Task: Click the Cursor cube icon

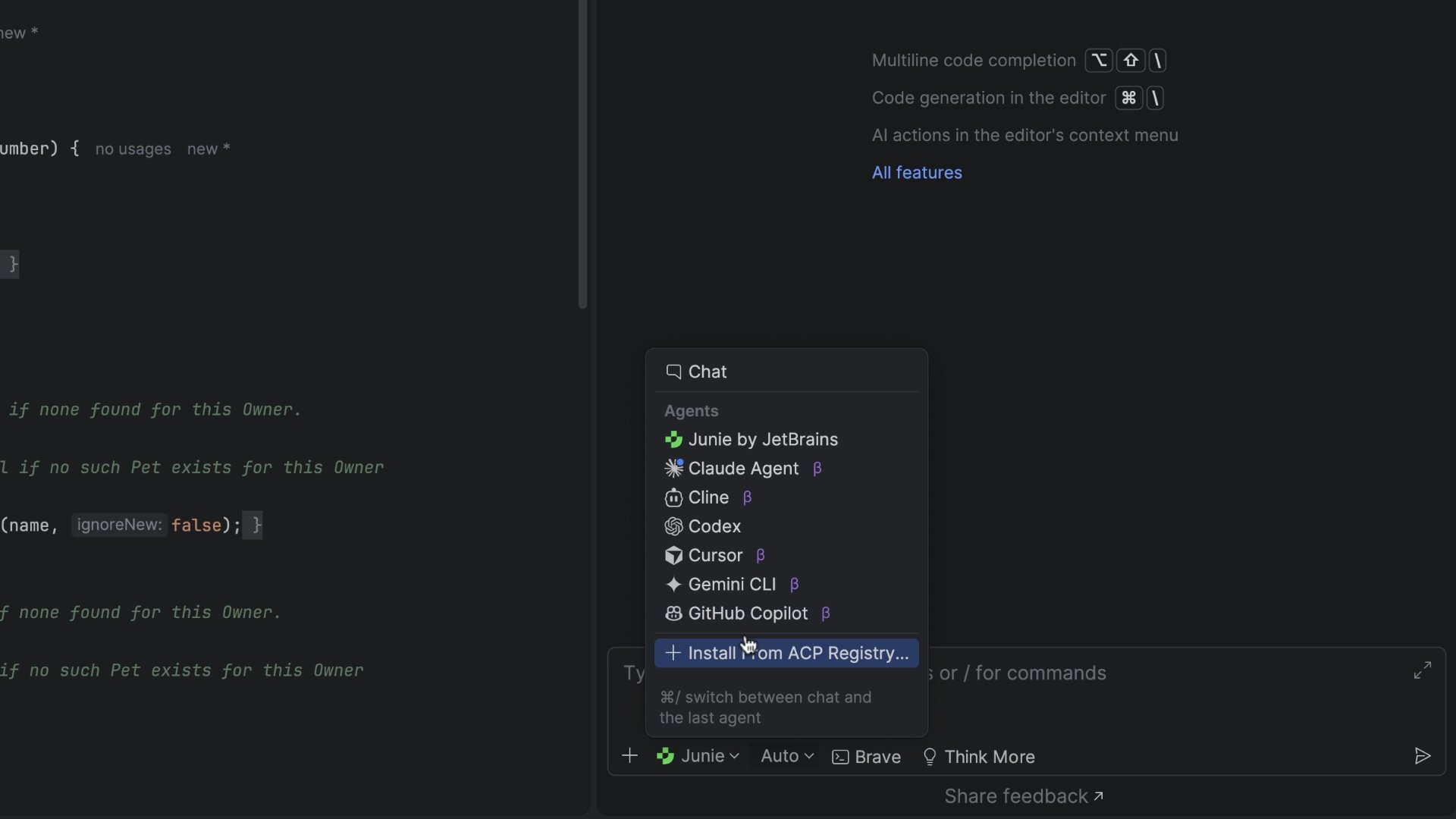Action: point(673,556)
